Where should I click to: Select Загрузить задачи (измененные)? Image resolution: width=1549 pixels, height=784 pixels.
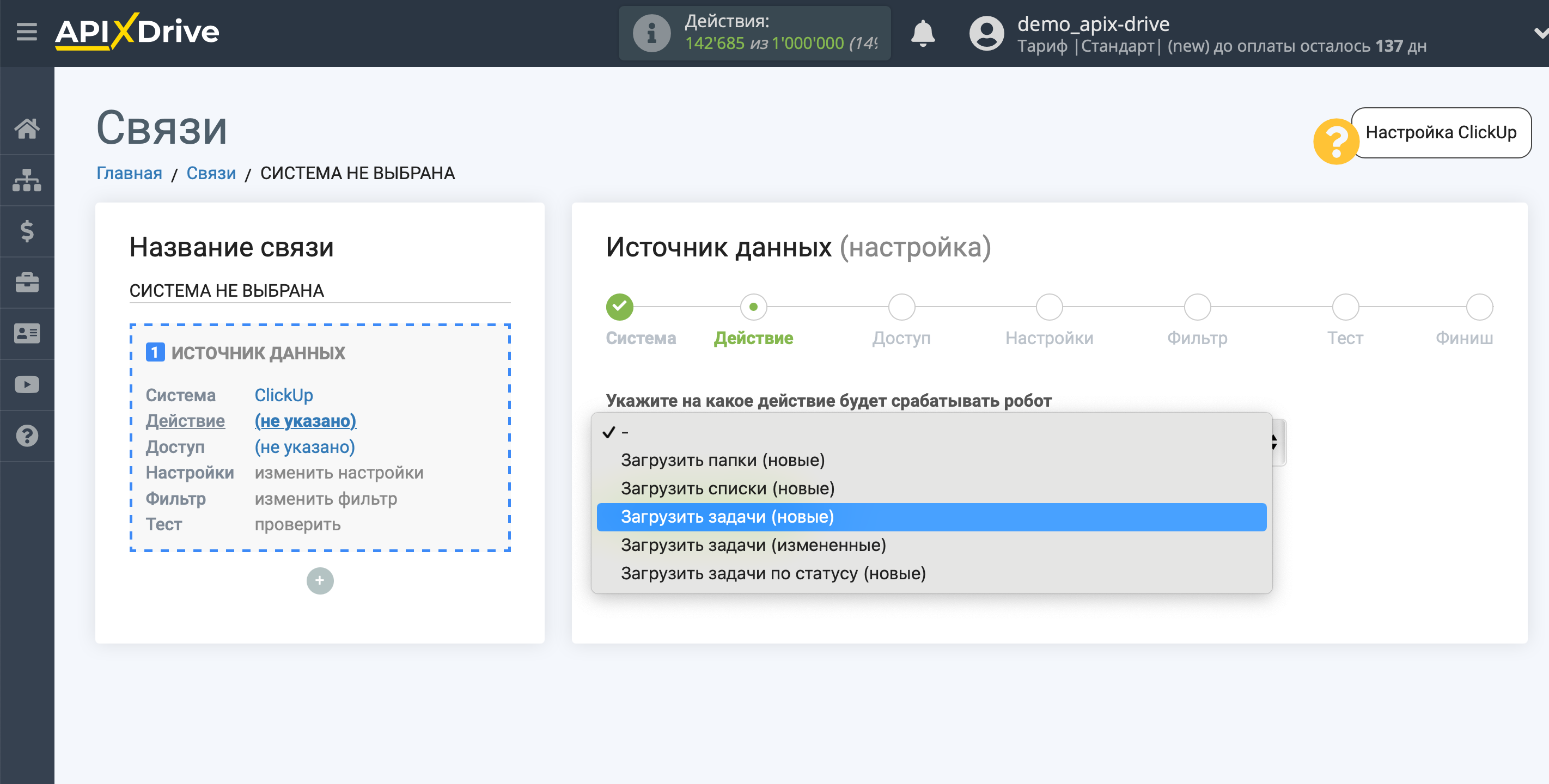pos(931,544)
